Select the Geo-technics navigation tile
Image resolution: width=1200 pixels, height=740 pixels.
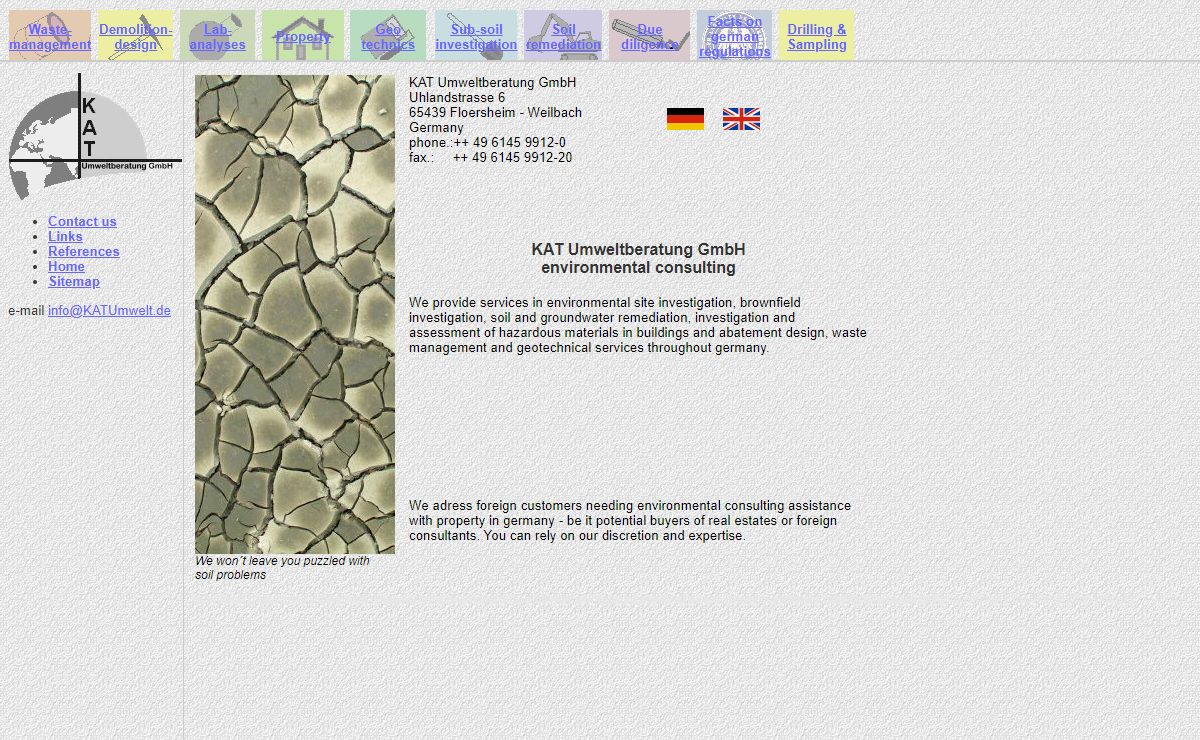pyautogui.click(x=388, y=36)
